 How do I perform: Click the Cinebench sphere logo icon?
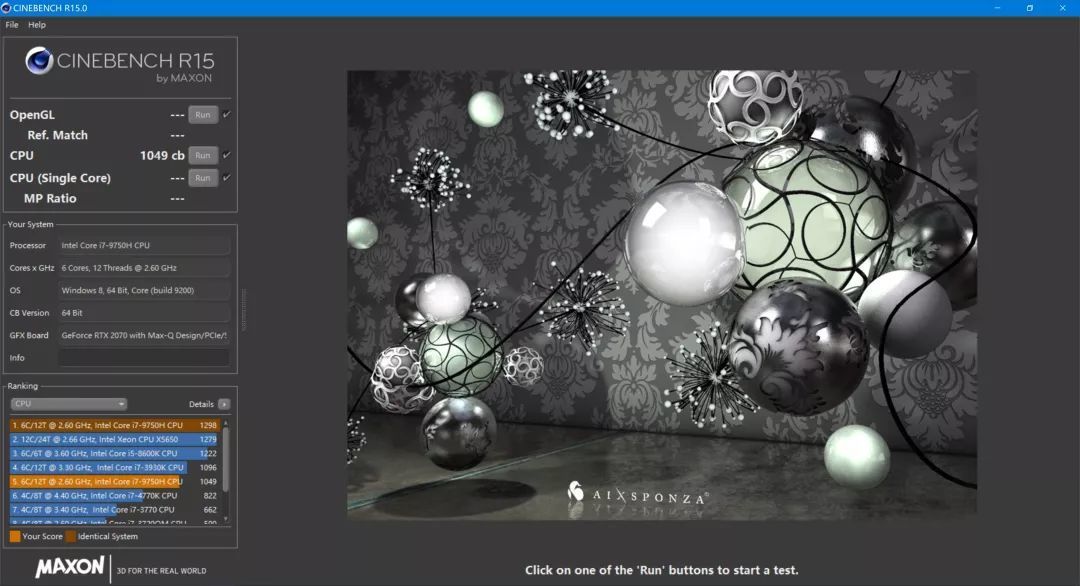coord(40,62)
